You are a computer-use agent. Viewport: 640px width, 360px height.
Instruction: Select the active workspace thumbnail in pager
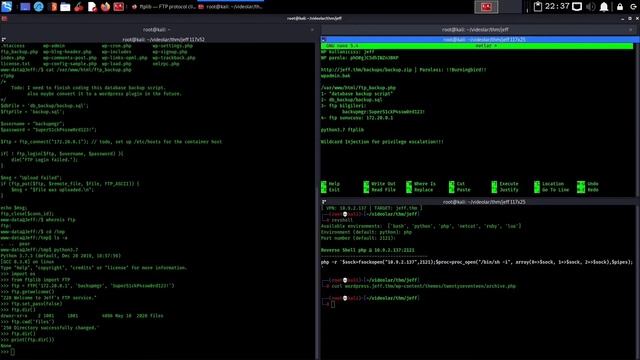(x=486, y=7)
